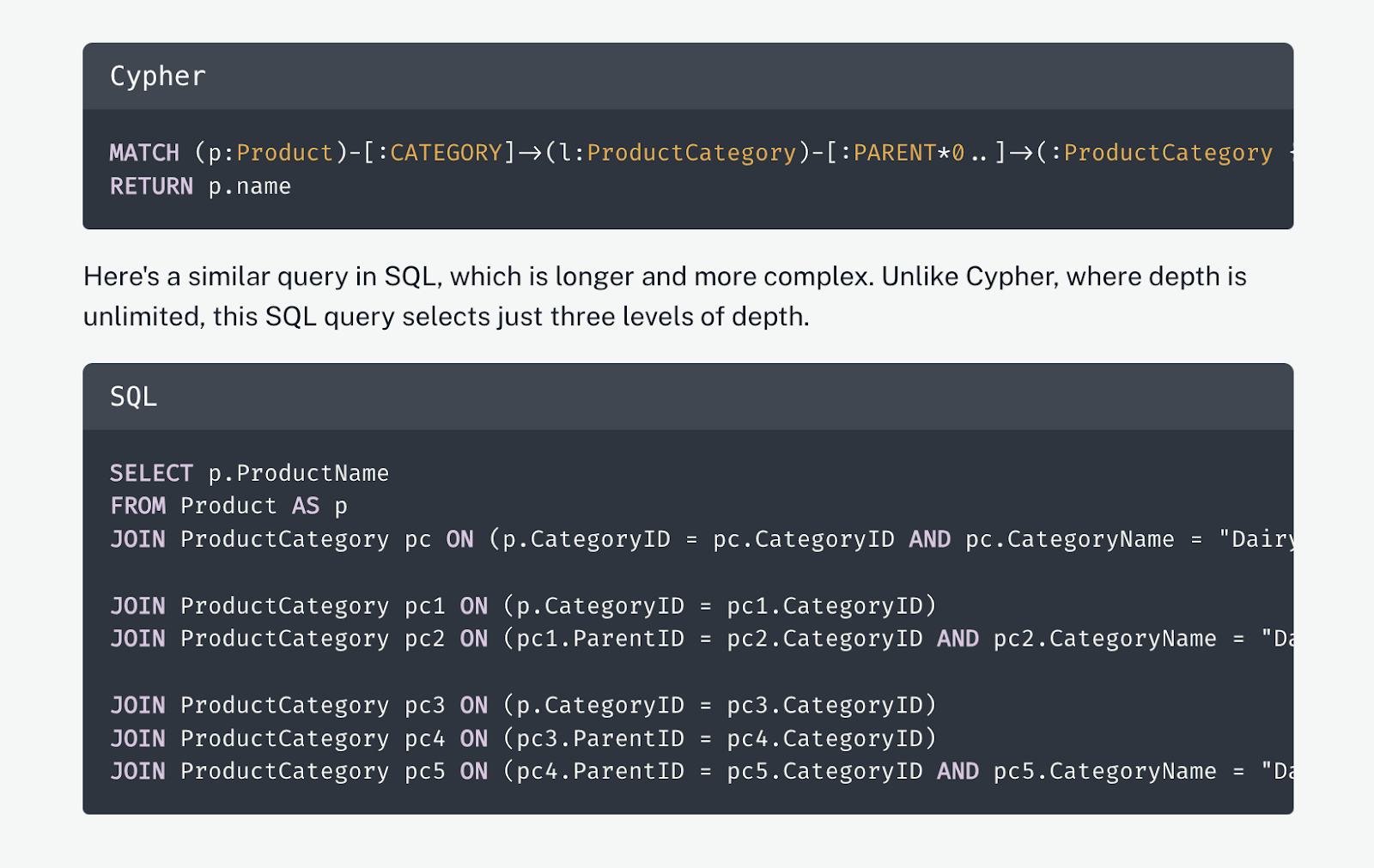Click the JOIN line for alias pc
The height and width of the screenshot is (868, 1374).
[702, 539]
